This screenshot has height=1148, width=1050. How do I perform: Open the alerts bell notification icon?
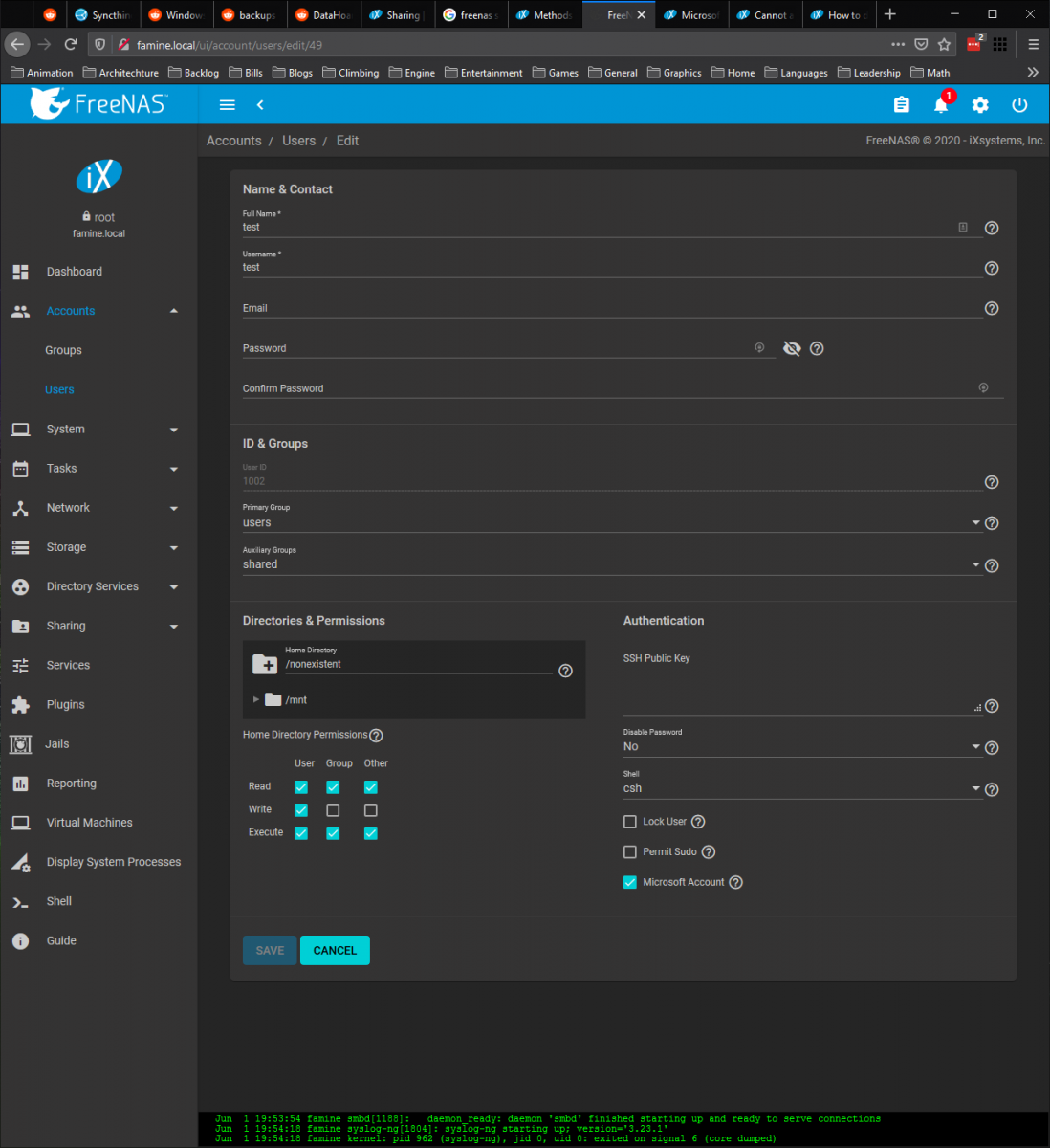click(x=941, y=104)
